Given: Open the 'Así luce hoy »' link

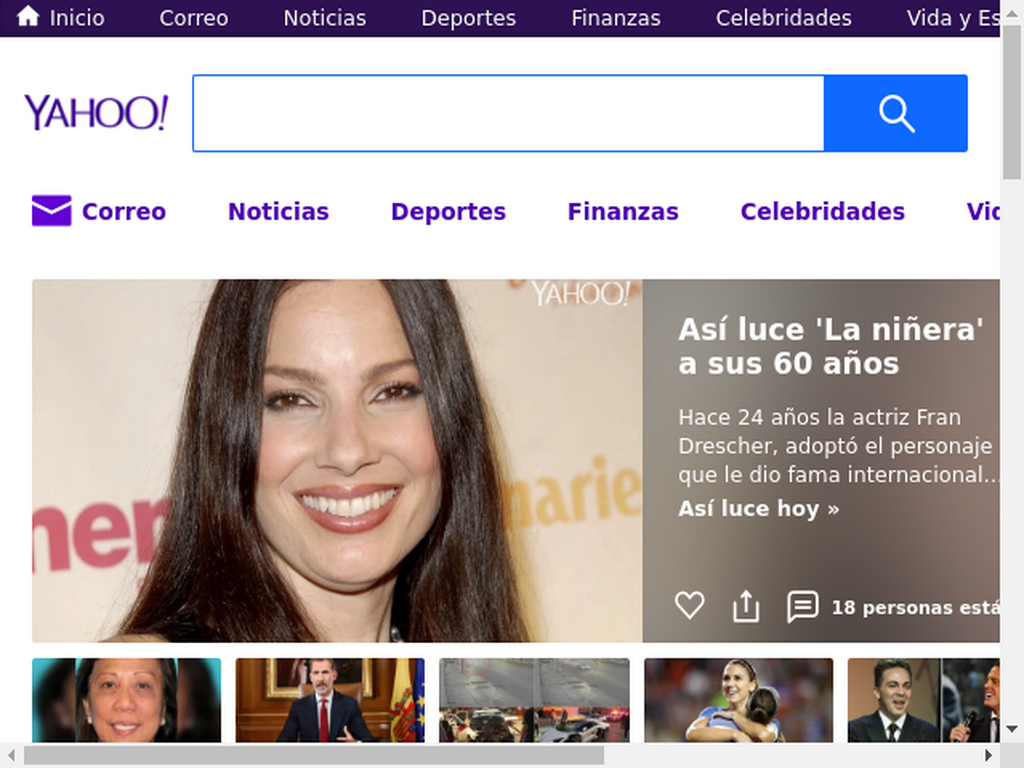Looking at the screenshot, I should [758, 508].
